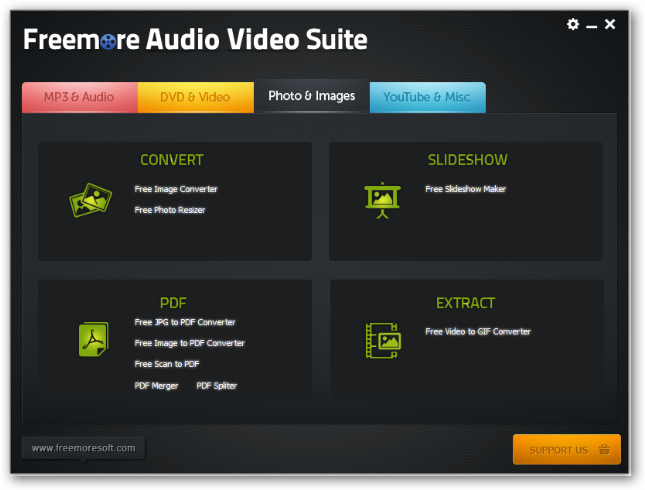Click the SUPPORT US button
The height and width of the screenshot is (490, 645).
[x=566, y=449]
